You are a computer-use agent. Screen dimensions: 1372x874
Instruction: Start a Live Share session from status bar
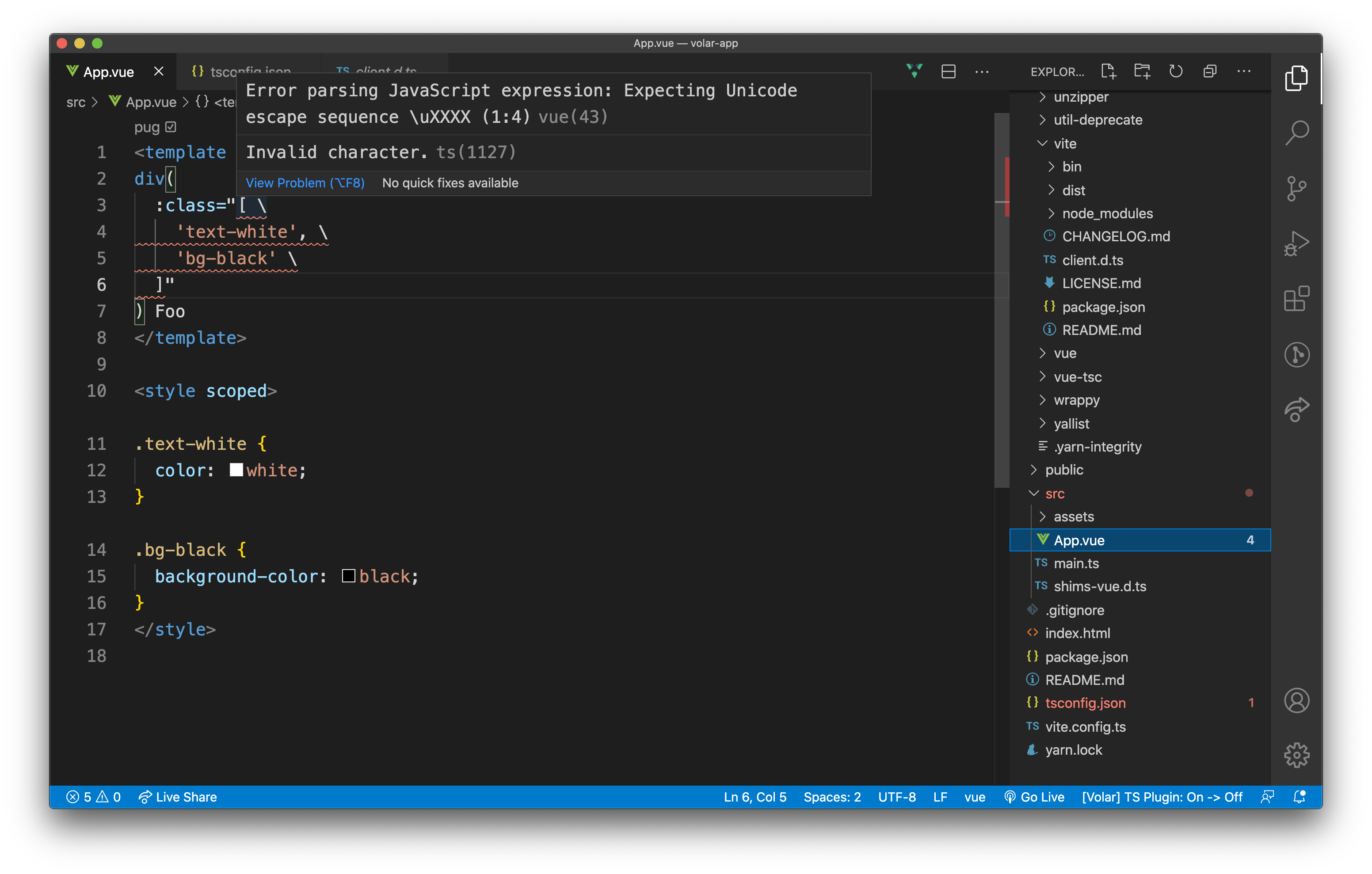pos(178,797)
